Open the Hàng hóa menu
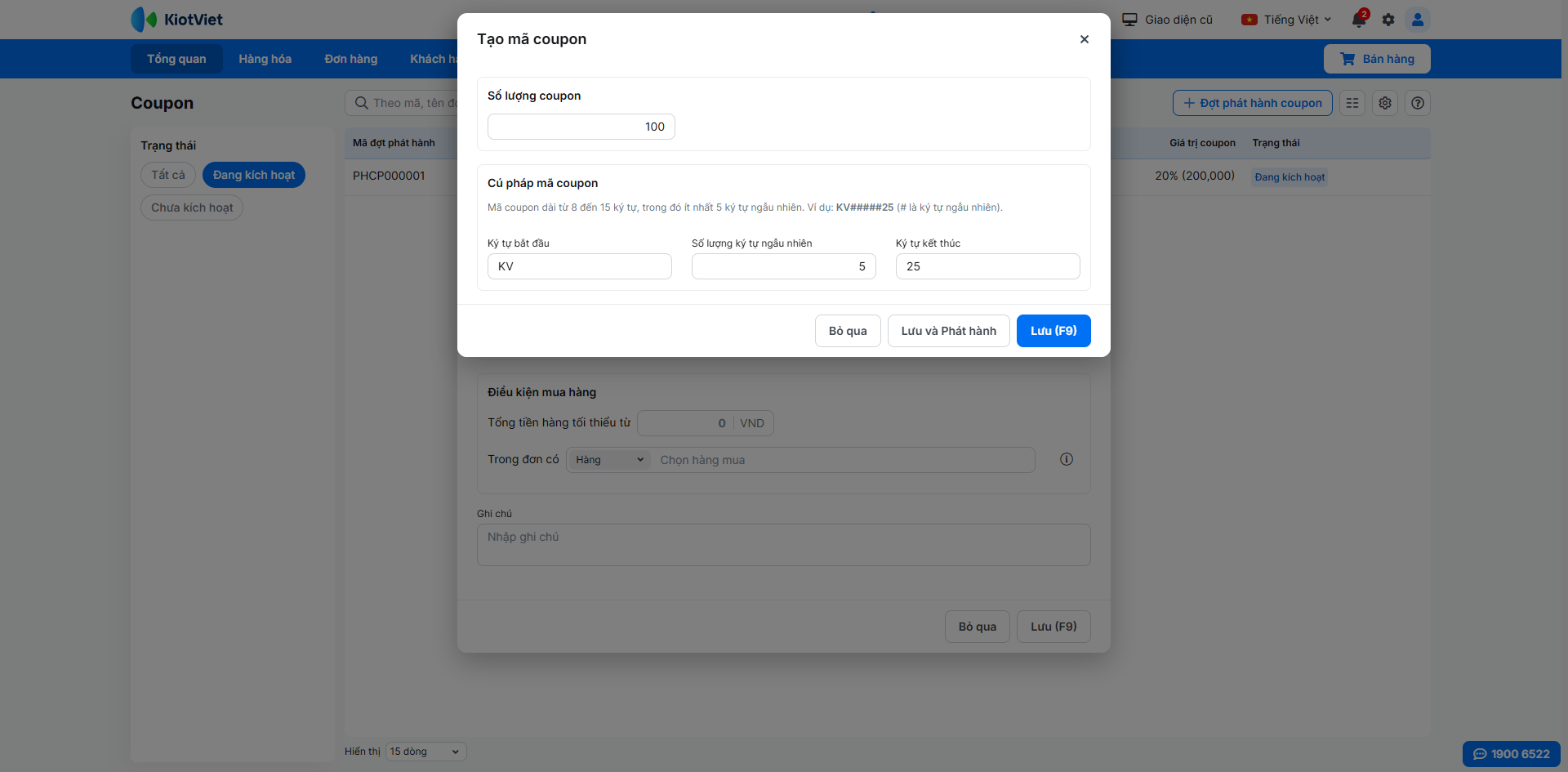The image size is (1568, 772). pyautogui.click(x=265, y=59)
